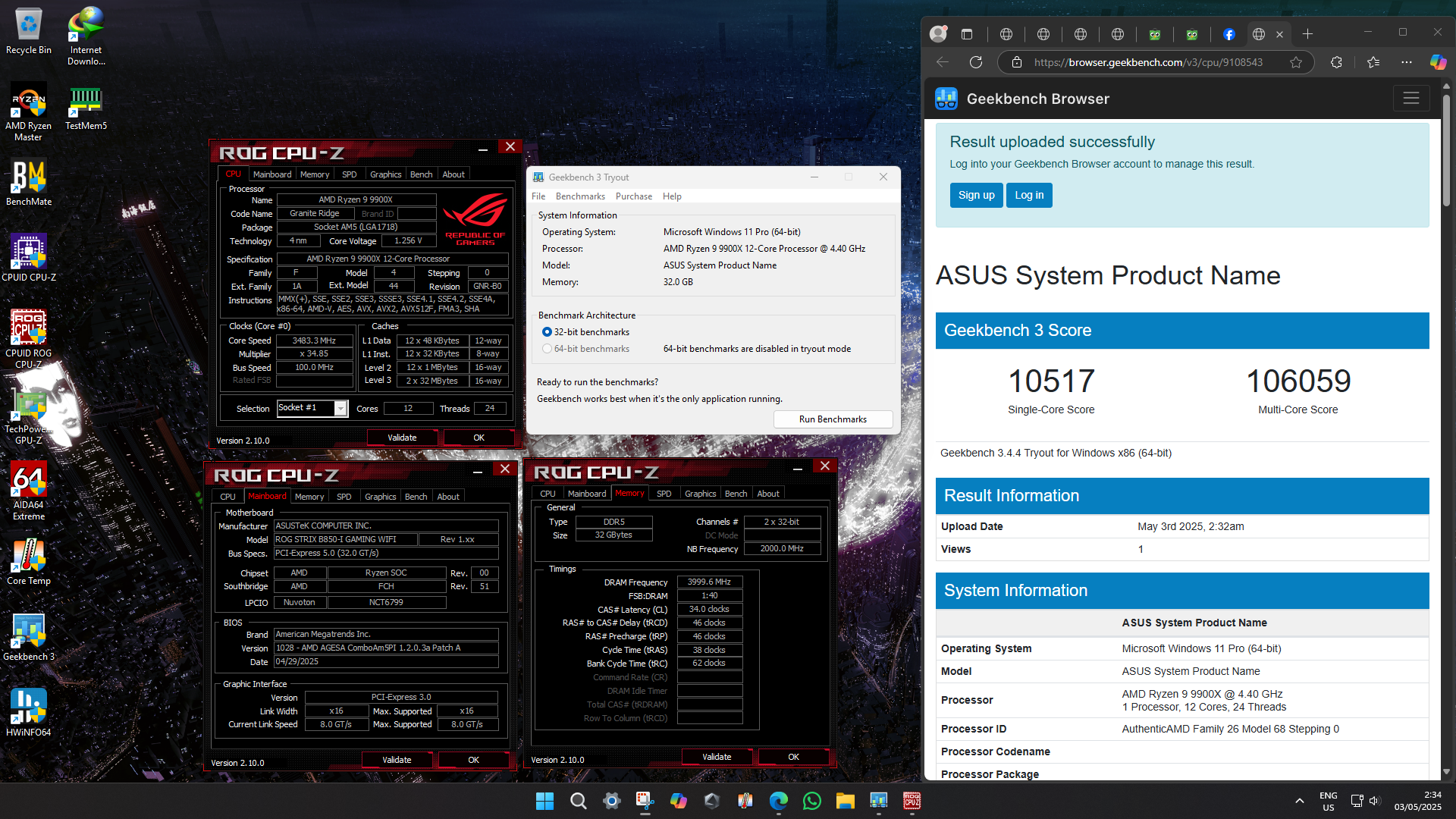The image size is (1456, 819).
Task: Open Geekbench Browser hamburger menu
Action: pyautogui.click(x=1411, y=99)
